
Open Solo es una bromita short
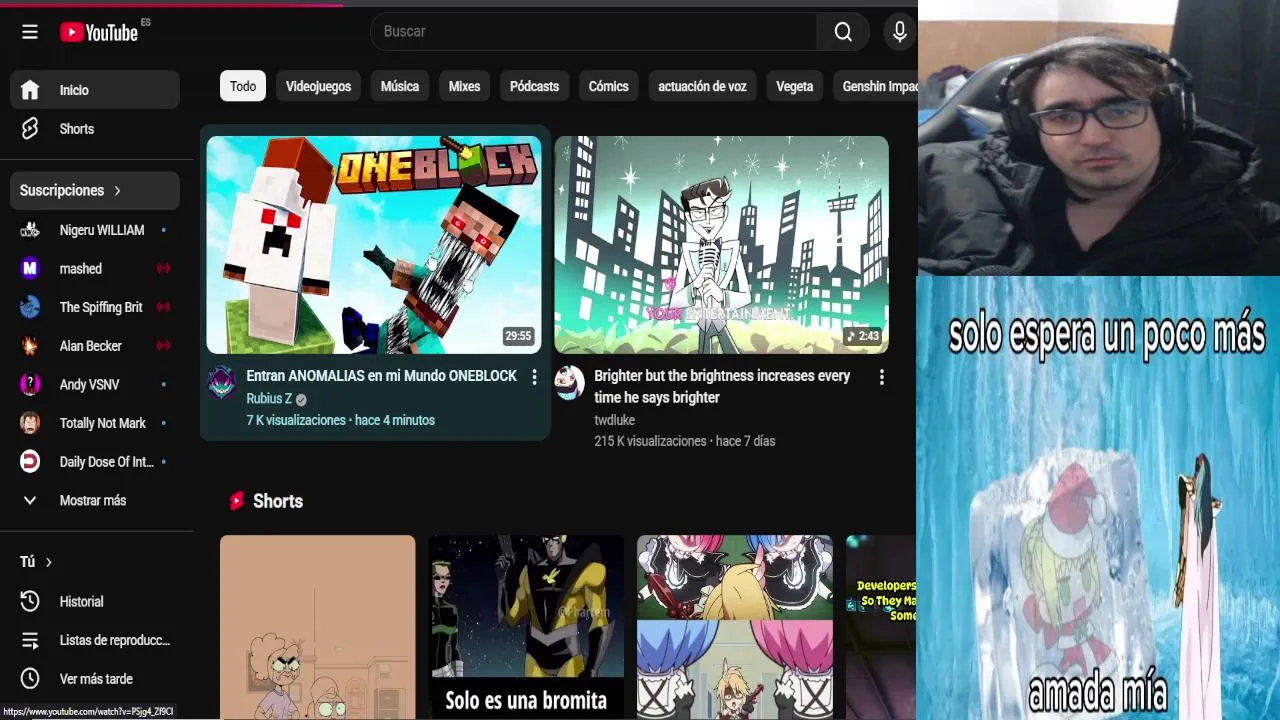[526, 627]
